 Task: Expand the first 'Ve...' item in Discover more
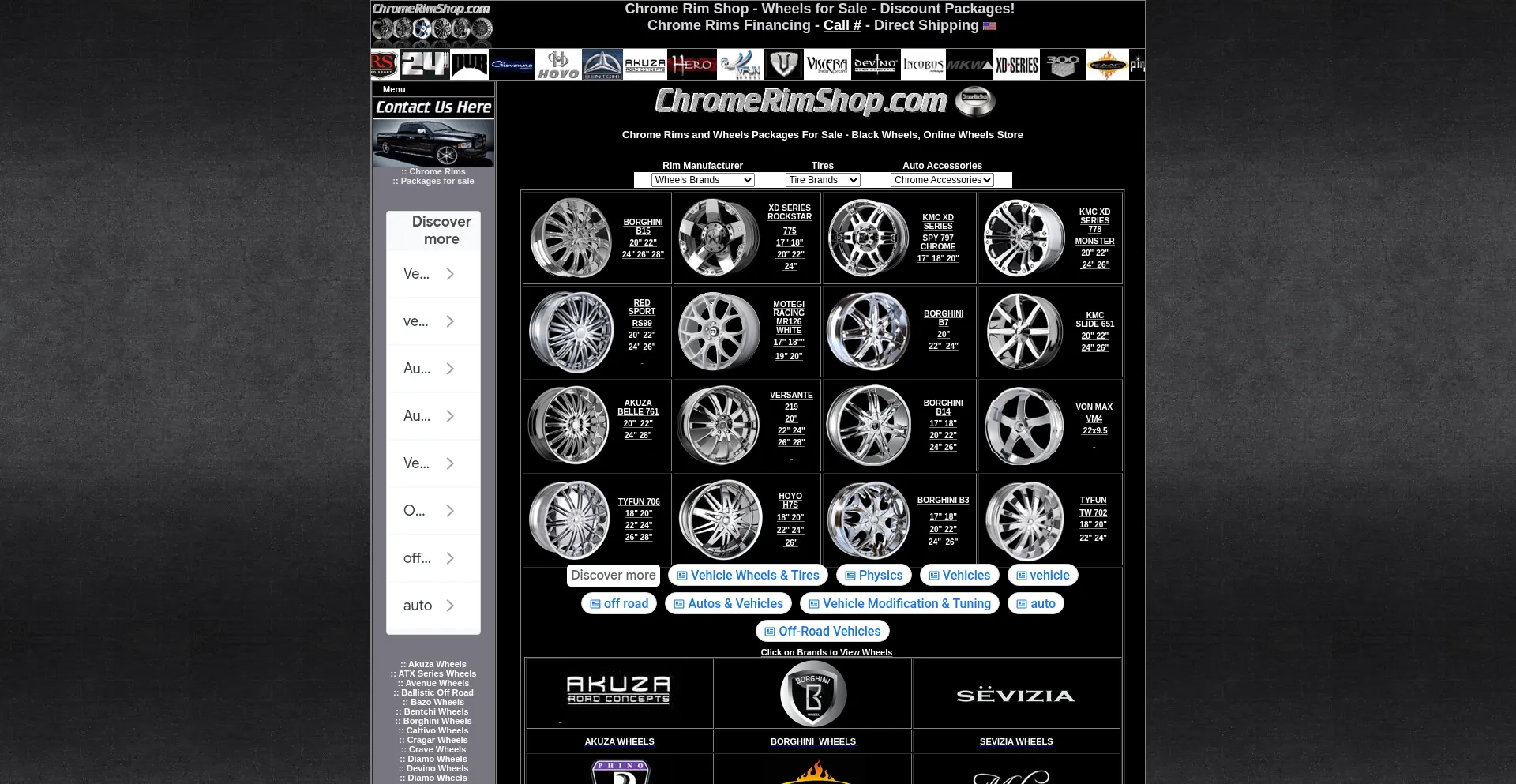[x=433, y=274]
